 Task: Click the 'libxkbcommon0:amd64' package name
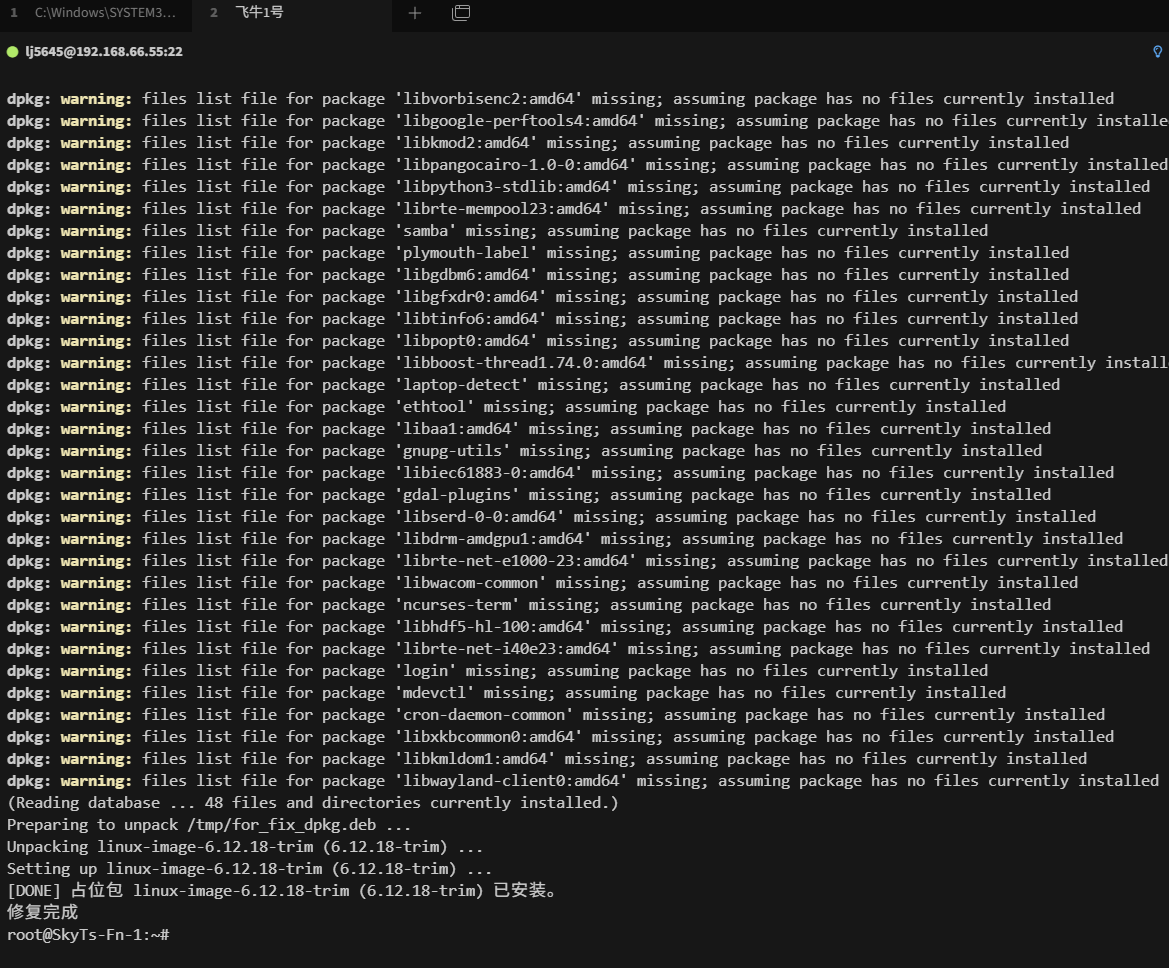pyautogui.click(x=488, y=737)
